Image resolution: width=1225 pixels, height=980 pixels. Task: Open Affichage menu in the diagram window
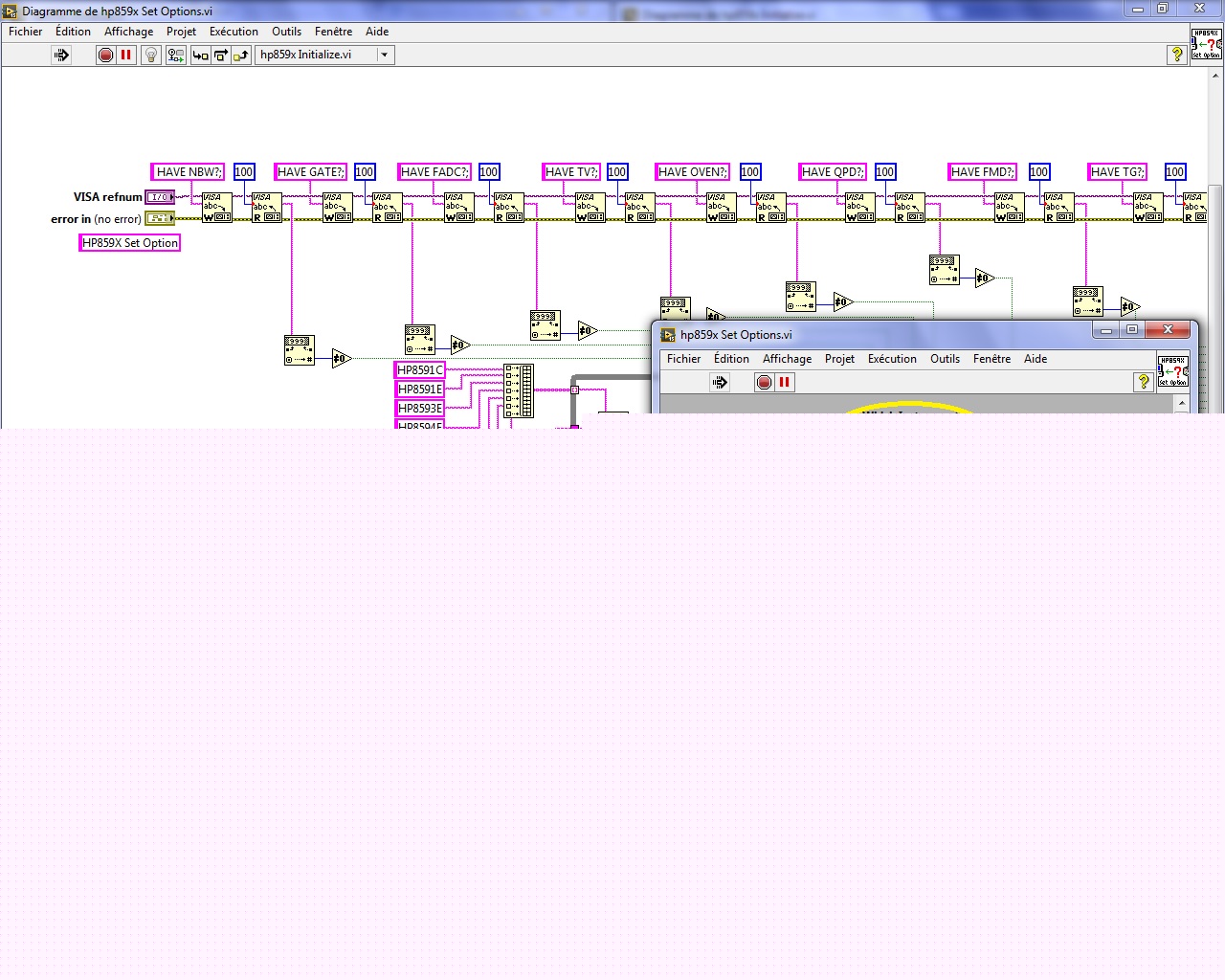[128, 32]
